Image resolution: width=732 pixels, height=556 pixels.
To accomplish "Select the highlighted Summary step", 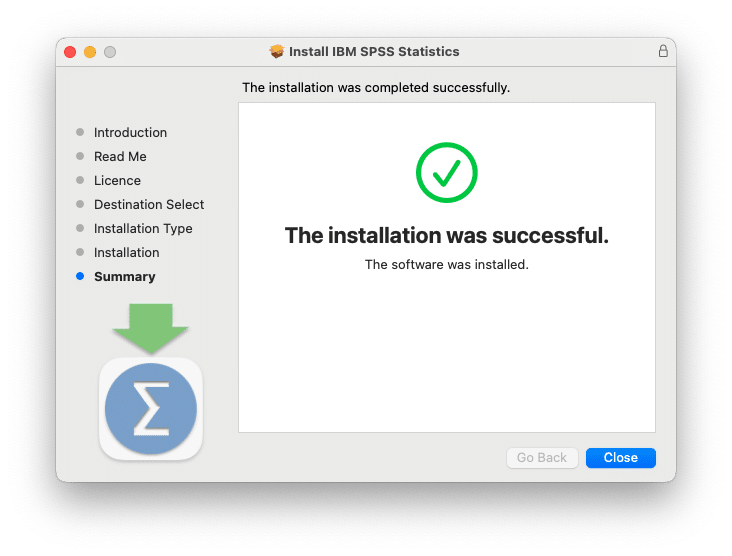I will pos(125,277).
